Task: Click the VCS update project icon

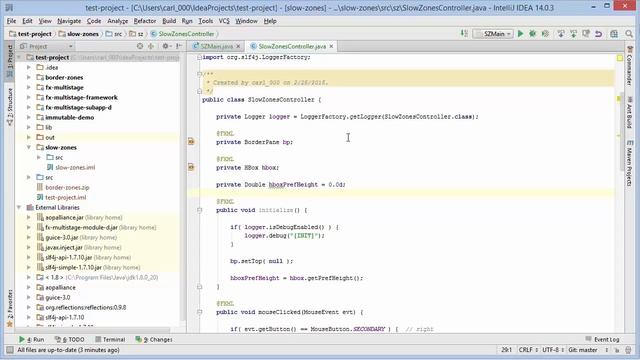Action: pyautogui.click(x=561, y=34)
